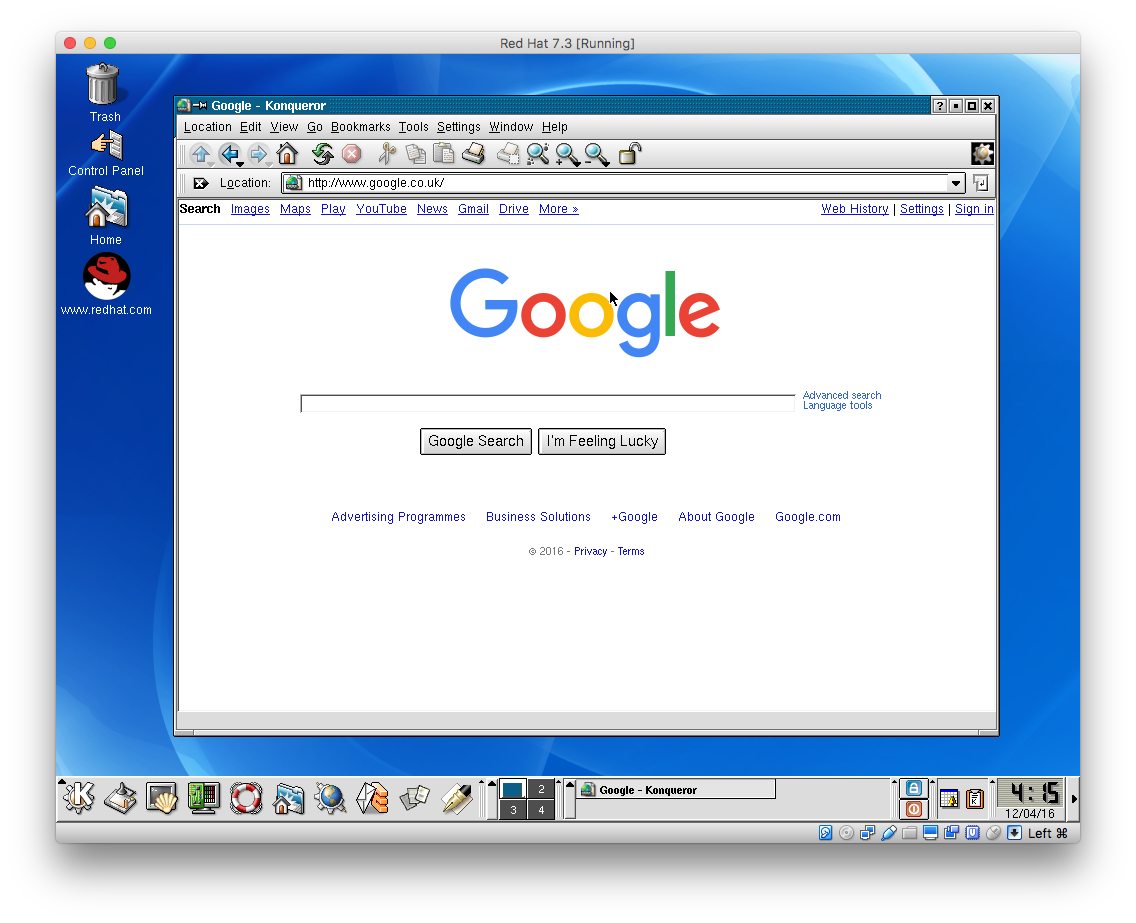The image size is (1136, 923).
Task: Open the KOrganizer calendar tray icon
Action: tap(948, 799)
